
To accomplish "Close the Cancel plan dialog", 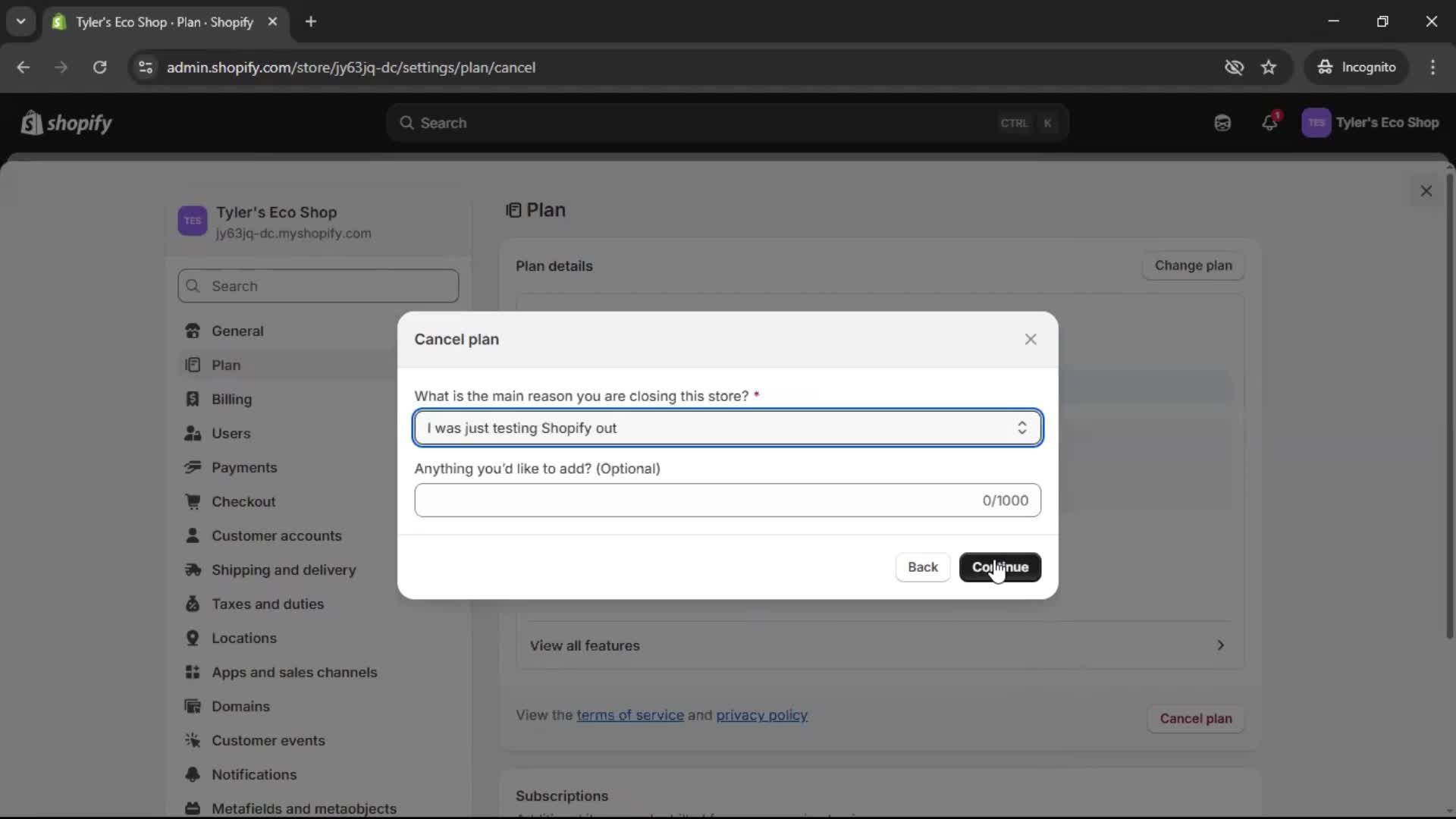I will 1030,340.
